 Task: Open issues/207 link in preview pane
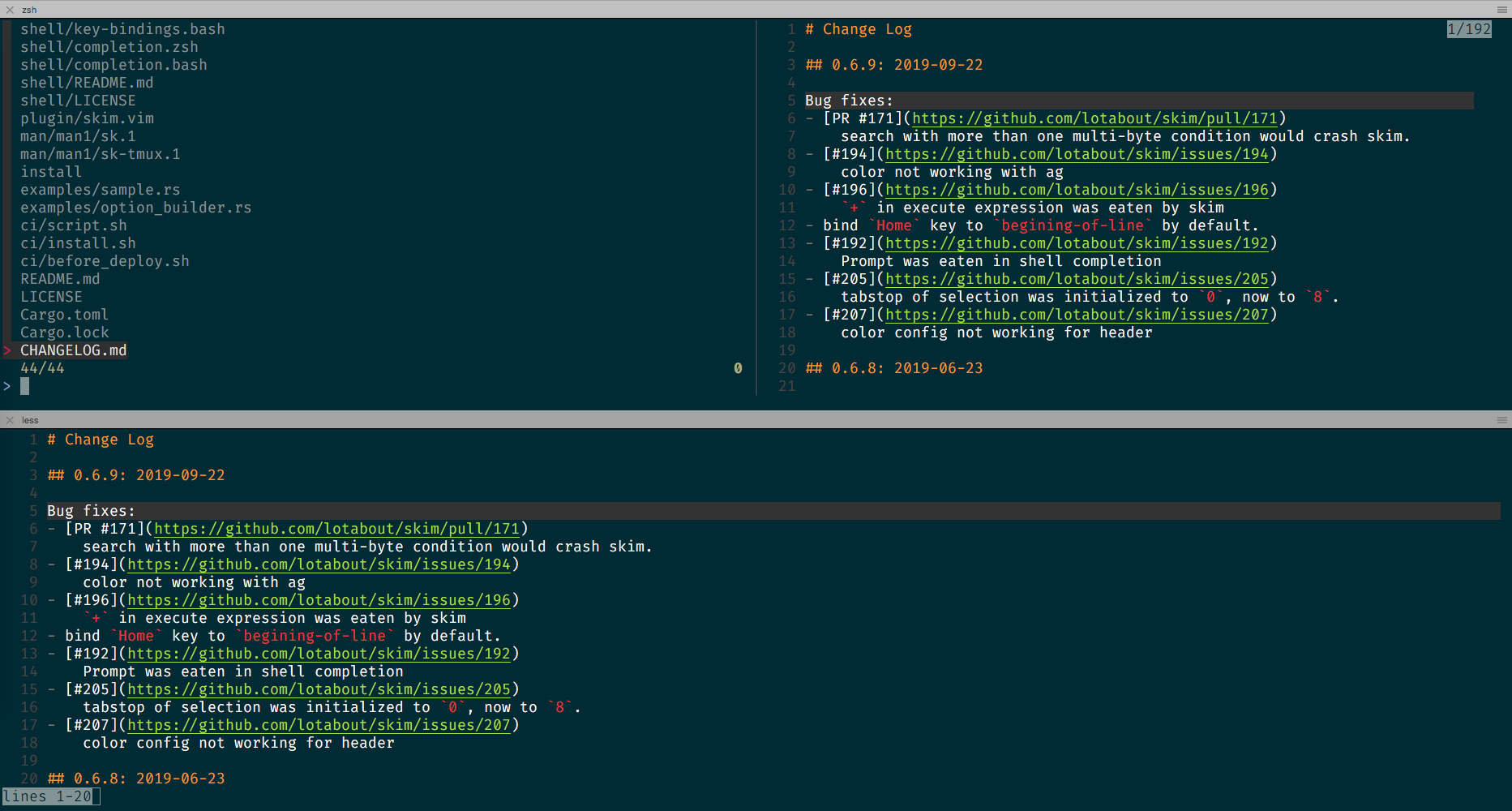pos(1077,315)
